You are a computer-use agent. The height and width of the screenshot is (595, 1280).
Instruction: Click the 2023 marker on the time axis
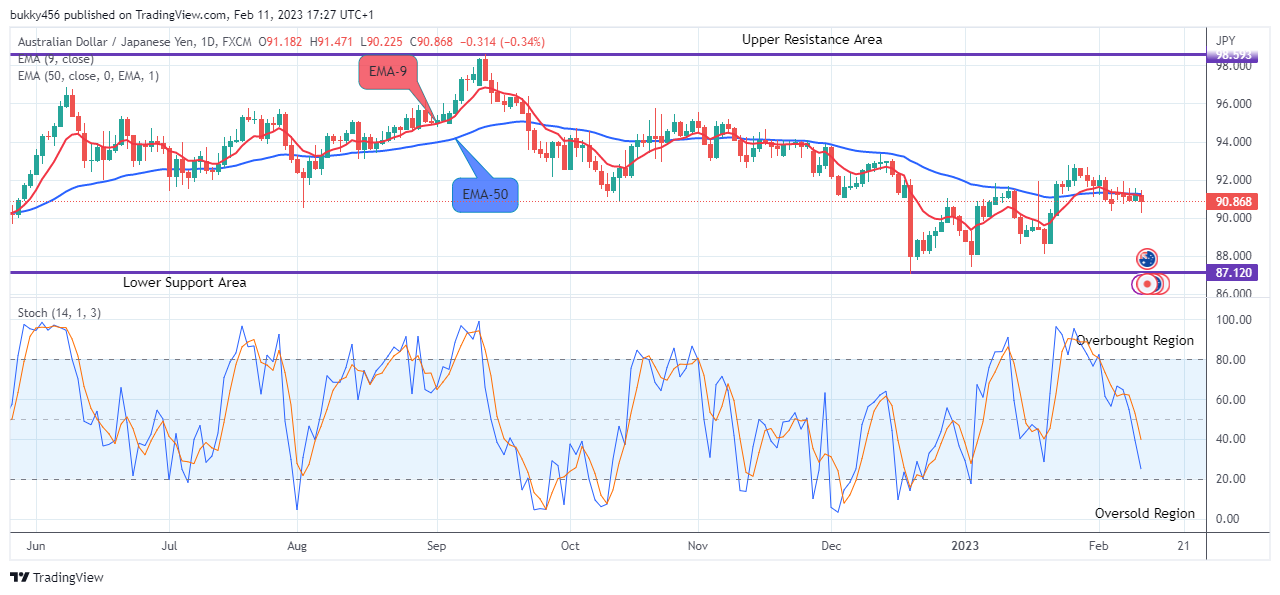tap(966, 546)
